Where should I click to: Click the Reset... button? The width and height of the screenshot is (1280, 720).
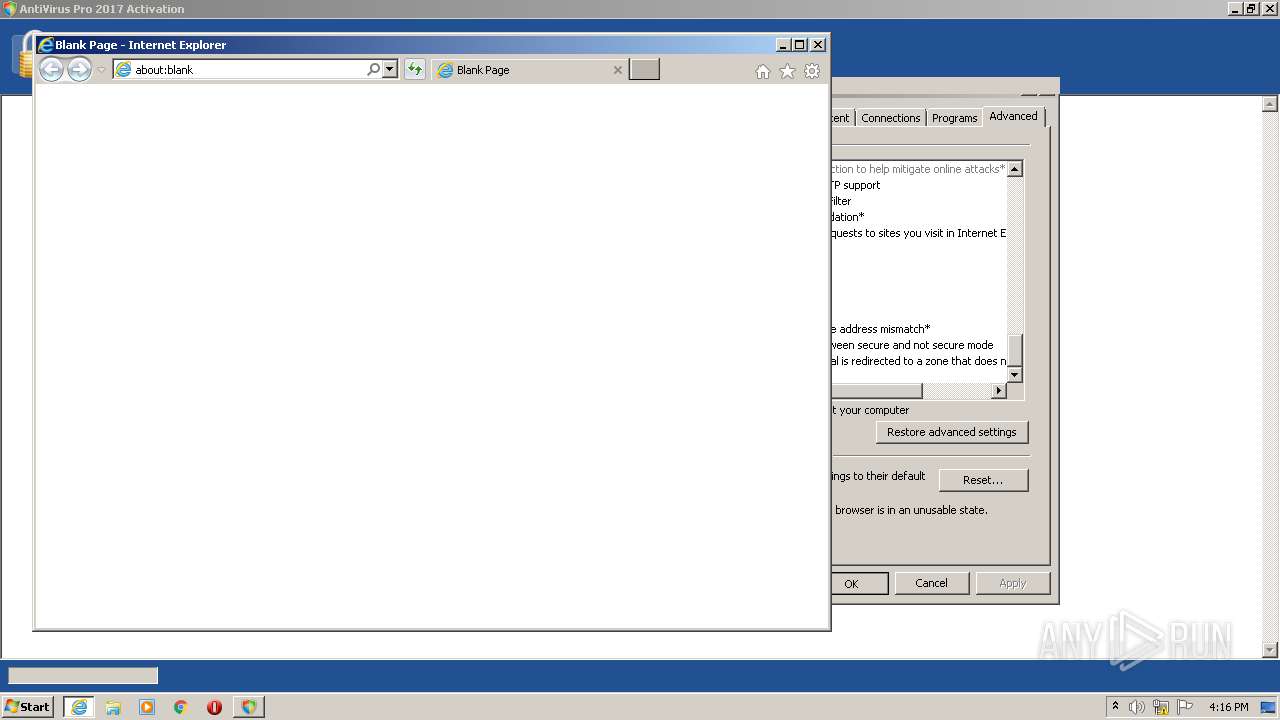(x=983, y=480)
